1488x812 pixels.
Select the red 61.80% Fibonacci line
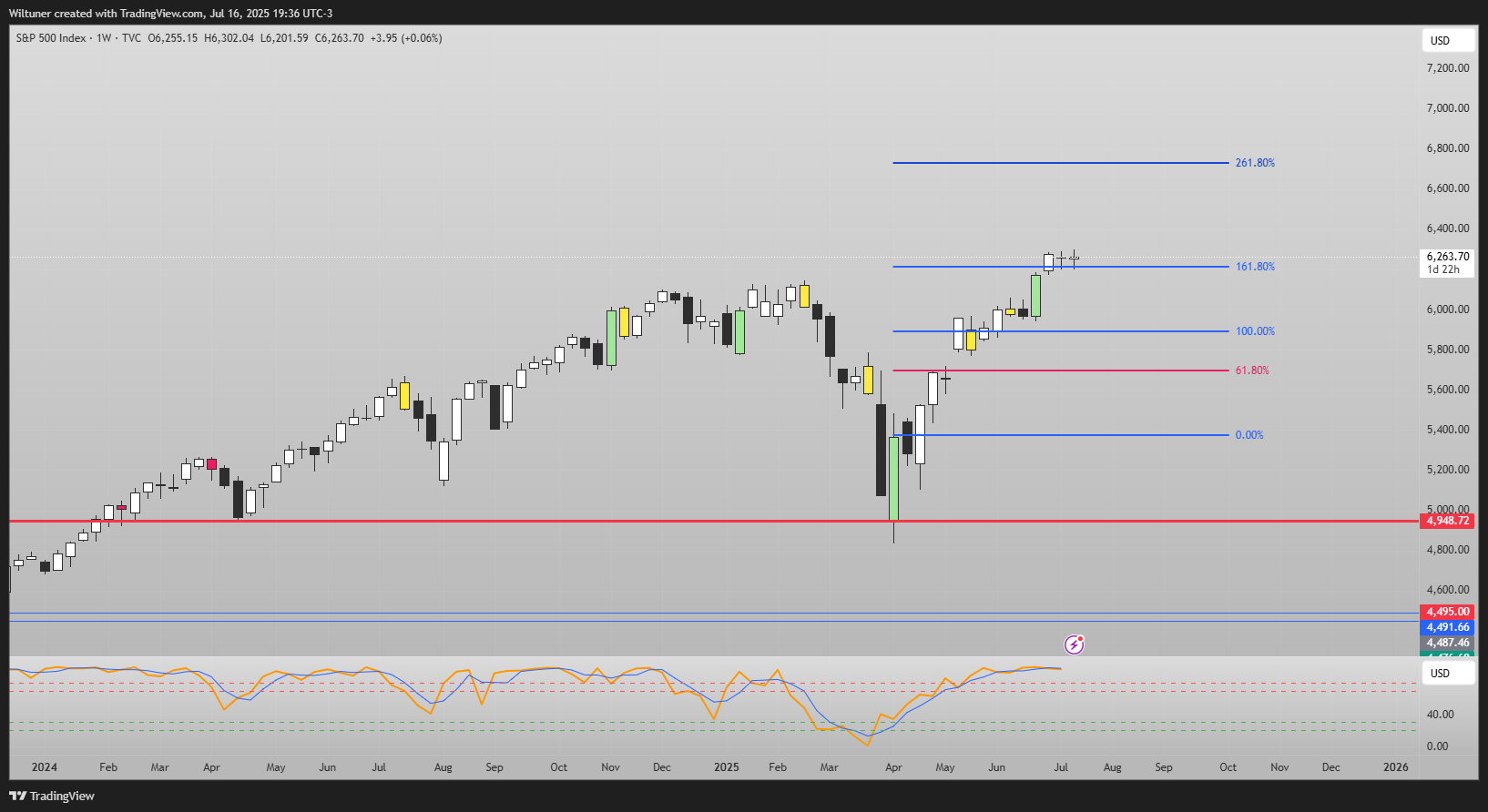point(1061,370)
